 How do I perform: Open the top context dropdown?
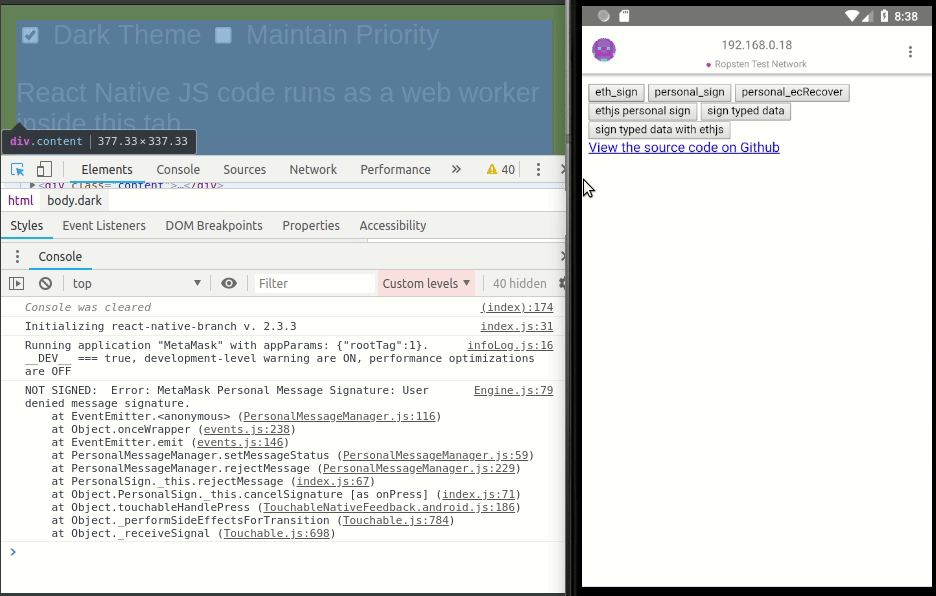137,284
